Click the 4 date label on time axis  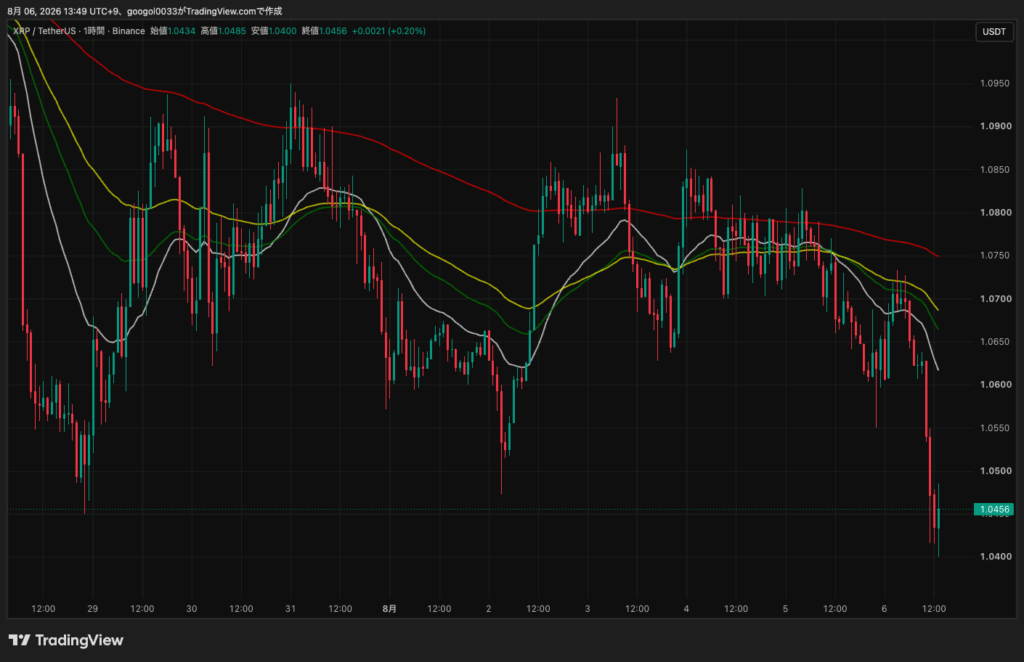[686, 608]
